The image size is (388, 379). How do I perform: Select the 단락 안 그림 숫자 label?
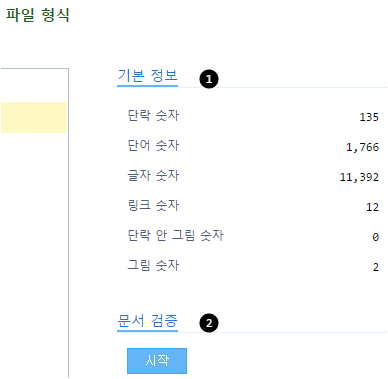tap(175, 236)
